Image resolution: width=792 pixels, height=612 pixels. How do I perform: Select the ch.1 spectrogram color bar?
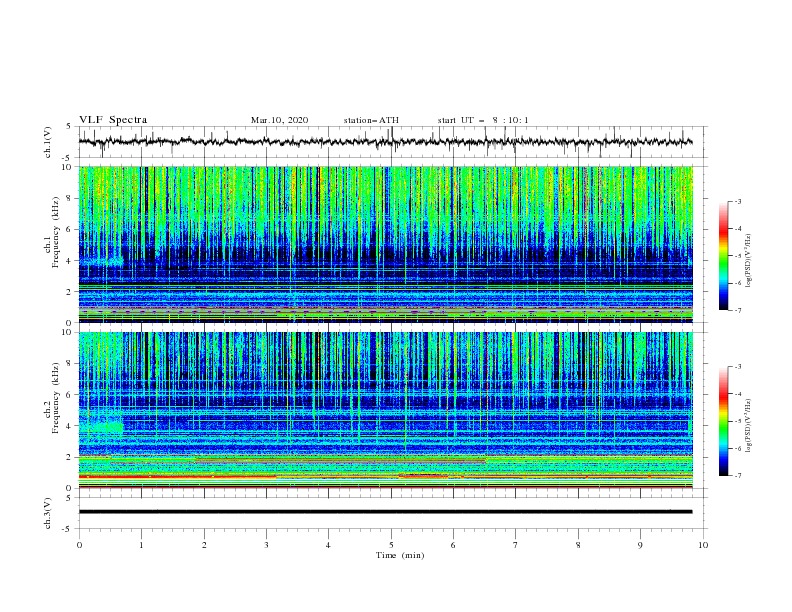pos(723,256)
